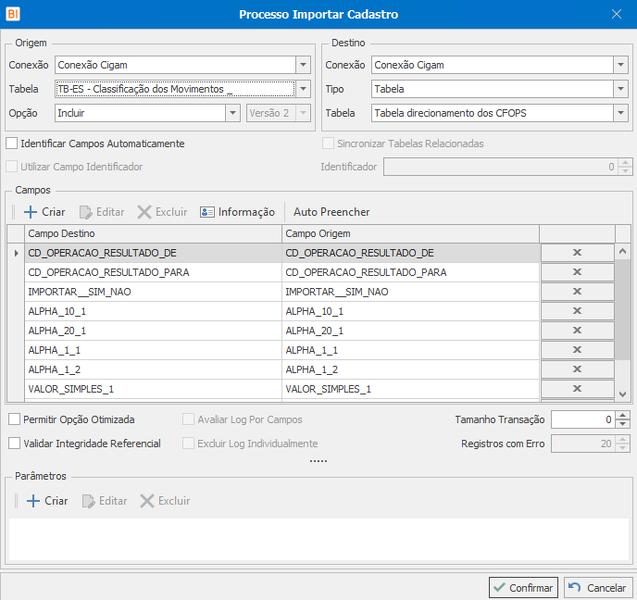Toggle Validar Integridade Referencial checkbox
The height and width of the screenshot is (600, 637).
pyautogui.click(x=14, y=443)
